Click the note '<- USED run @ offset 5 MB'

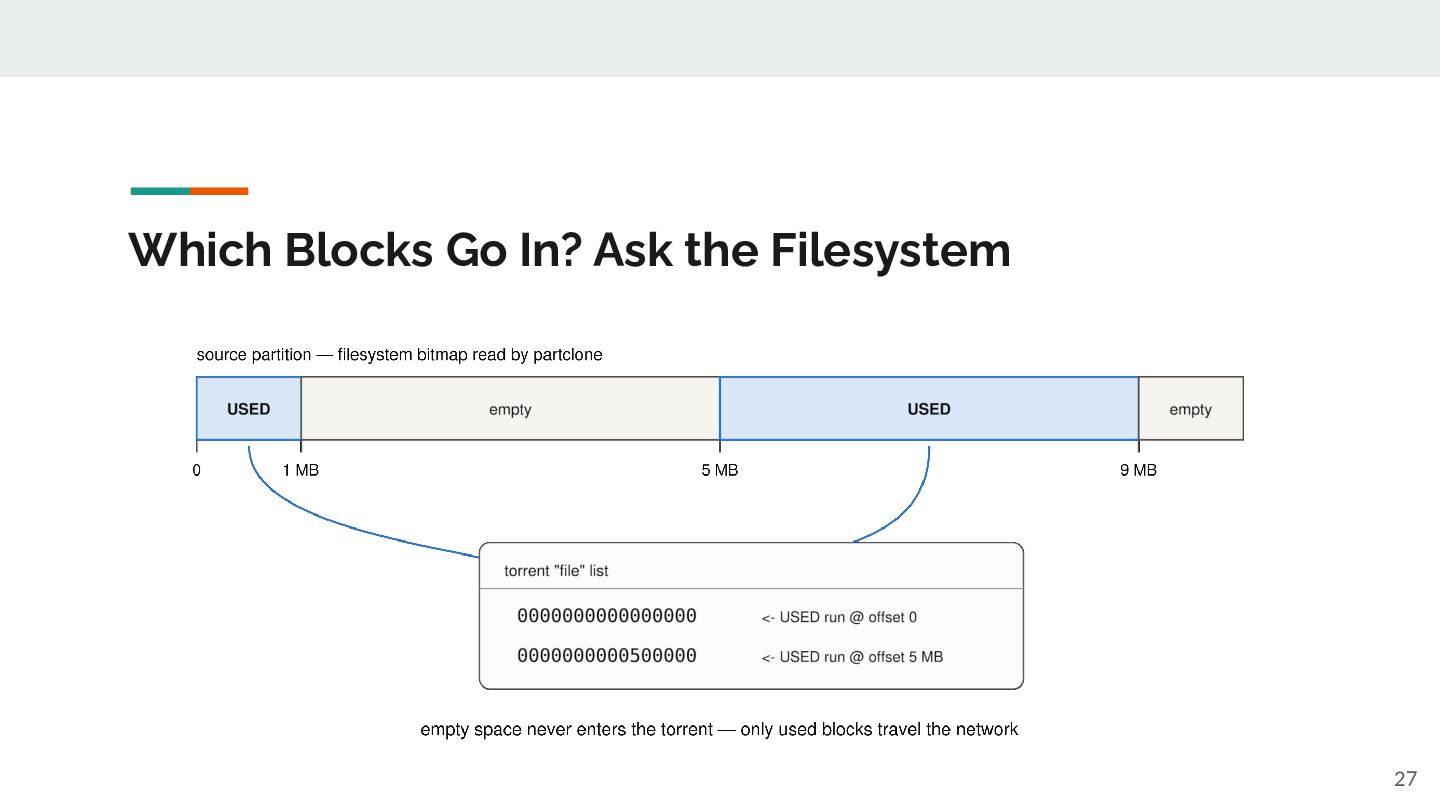[x=852, y=657]
